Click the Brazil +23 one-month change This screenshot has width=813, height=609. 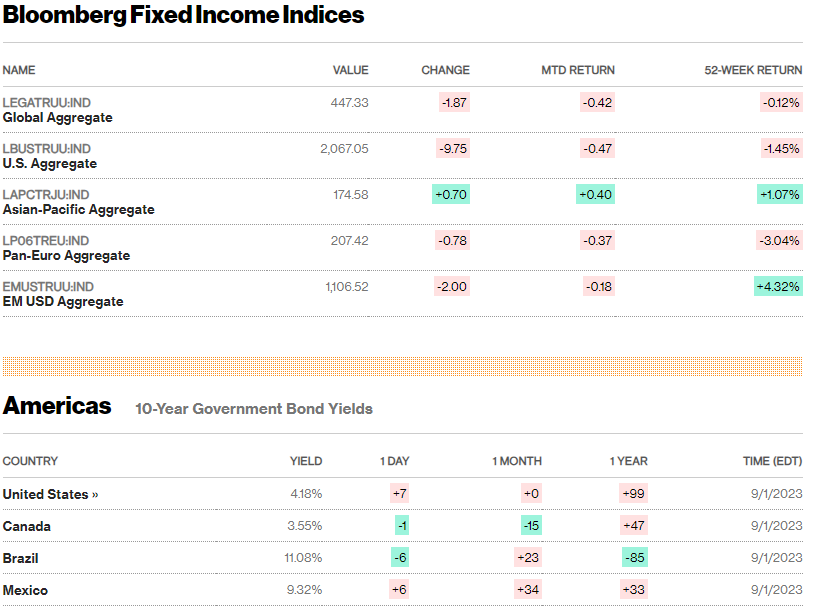click(x=528, y=558)
